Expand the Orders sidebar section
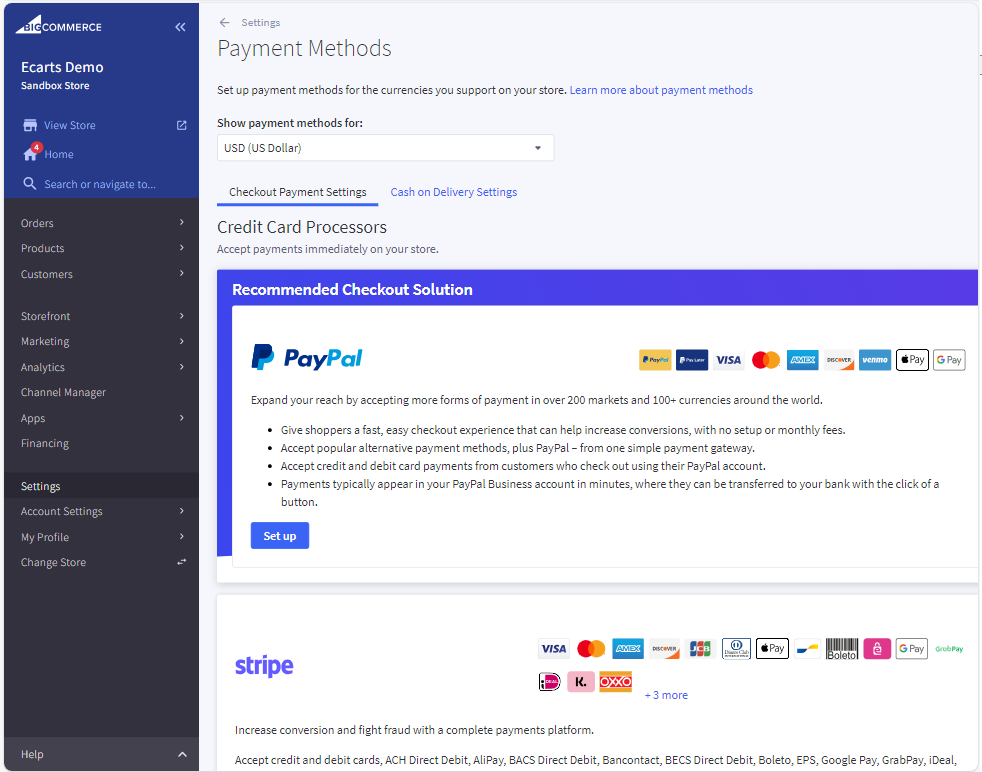This screenshot has height=772, width=982. click(101, 222)
